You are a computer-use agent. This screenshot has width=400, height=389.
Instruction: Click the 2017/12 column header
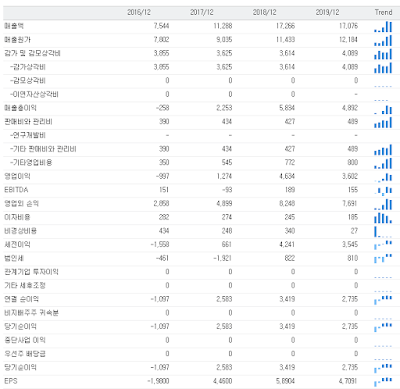pyautogui.click(x=202, y=13)
